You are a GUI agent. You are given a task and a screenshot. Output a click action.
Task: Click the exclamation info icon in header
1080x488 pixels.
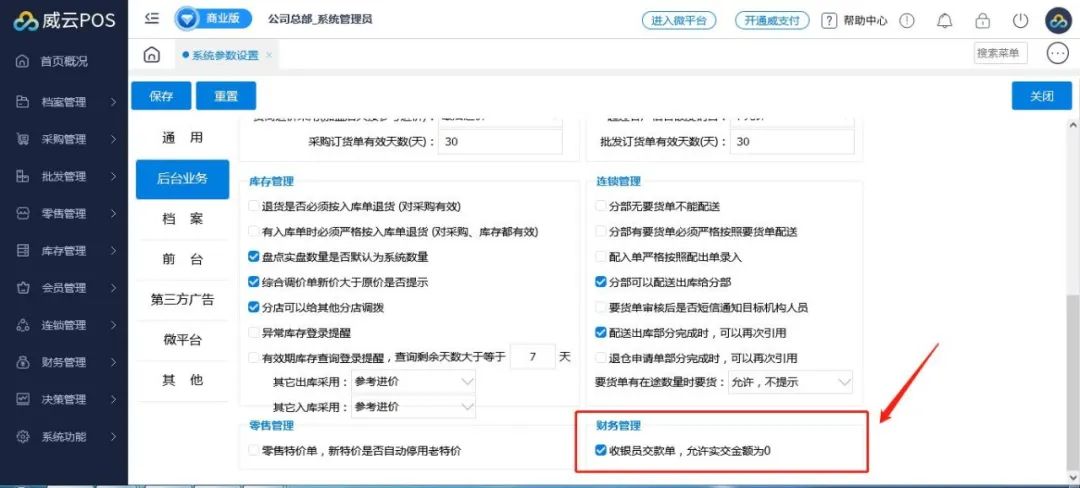tap(907, 20)
